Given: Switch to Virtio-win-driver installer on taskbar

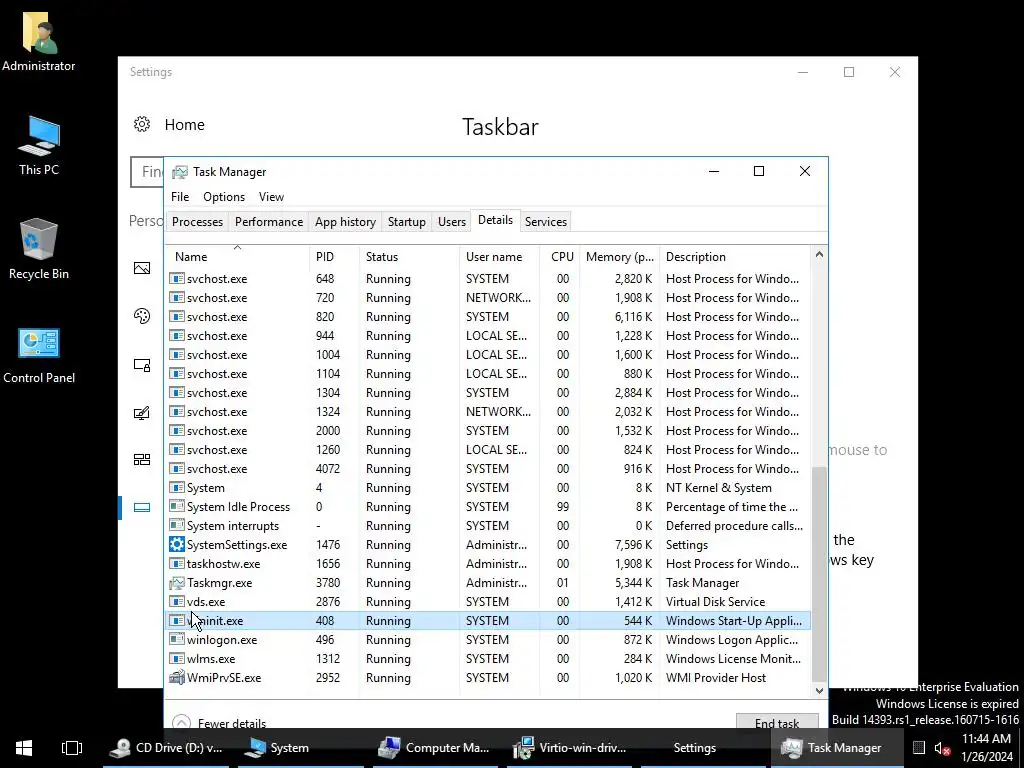Looking at the screenshot, I should pos(569,748).
